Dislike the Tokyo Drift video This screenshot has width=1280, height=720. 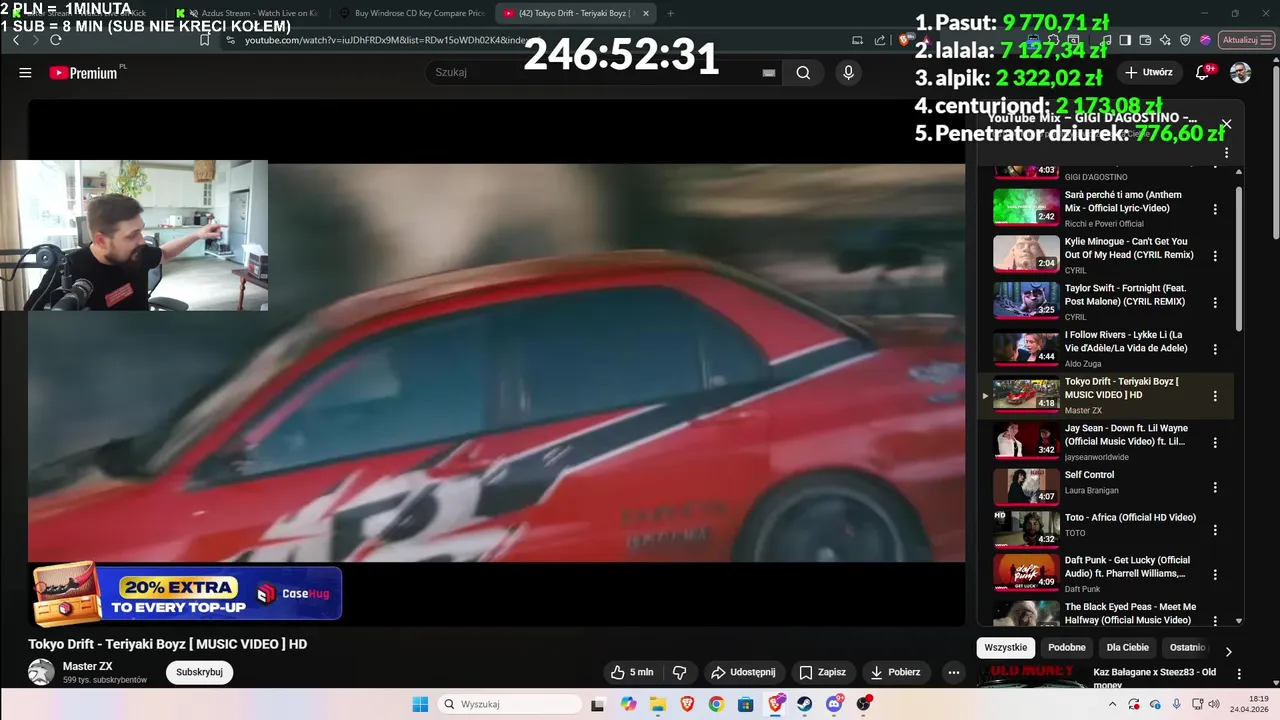[x=679, y=672]
